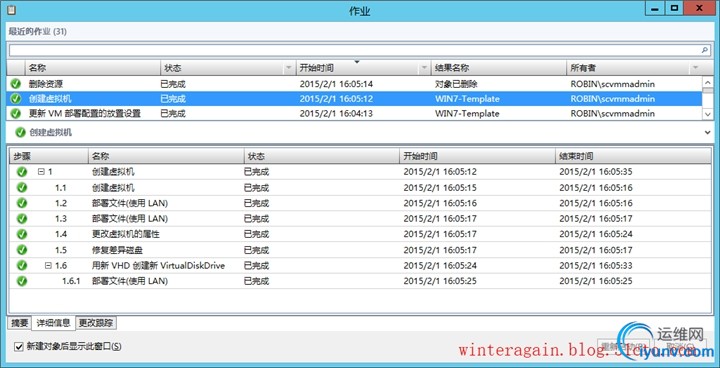Click end time 2015/2/1 16:05:35
Screen dimensions: 720x368
[596, 172]
